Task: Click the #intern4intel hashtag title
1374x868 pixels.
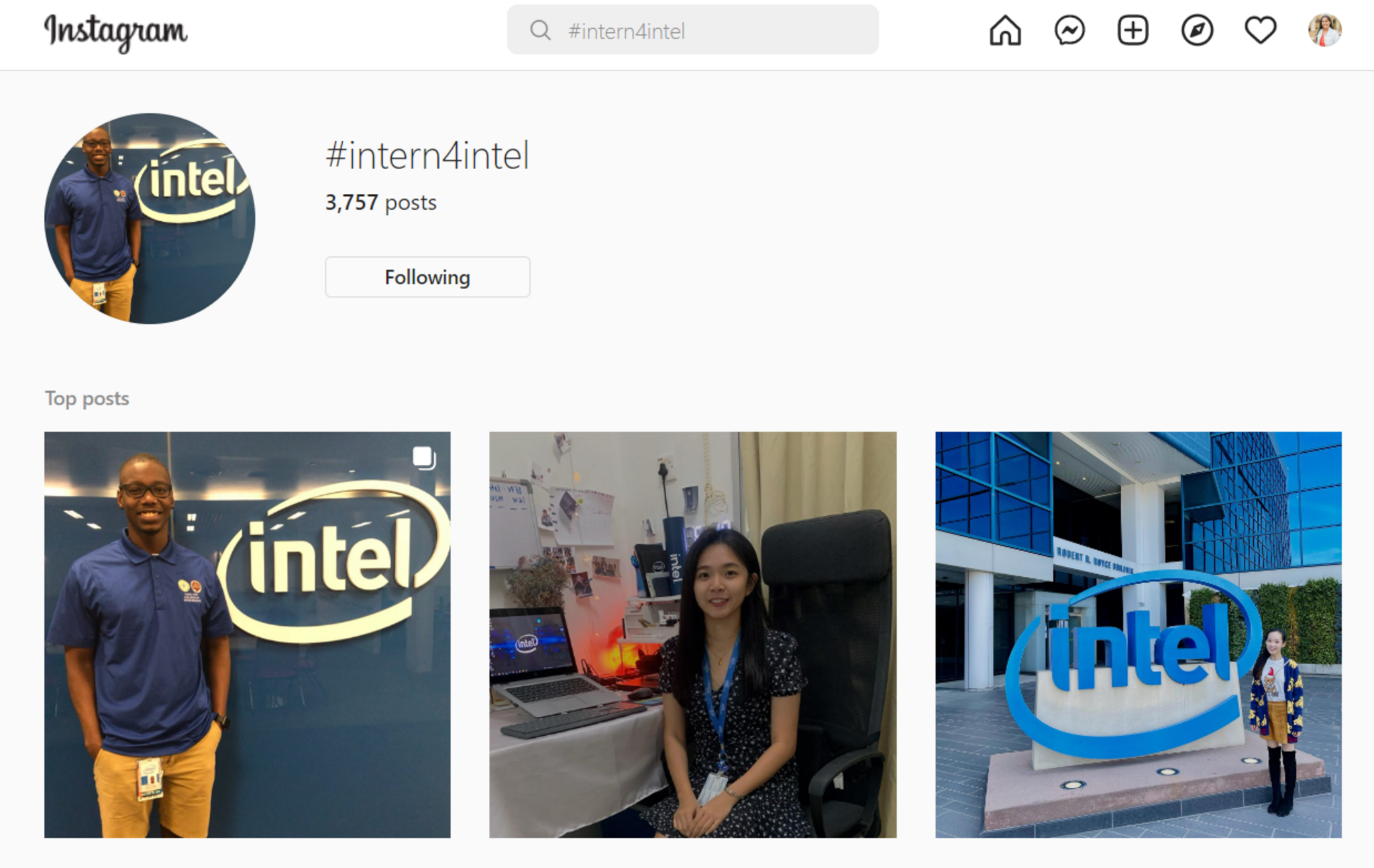Action: coord(427,156)
